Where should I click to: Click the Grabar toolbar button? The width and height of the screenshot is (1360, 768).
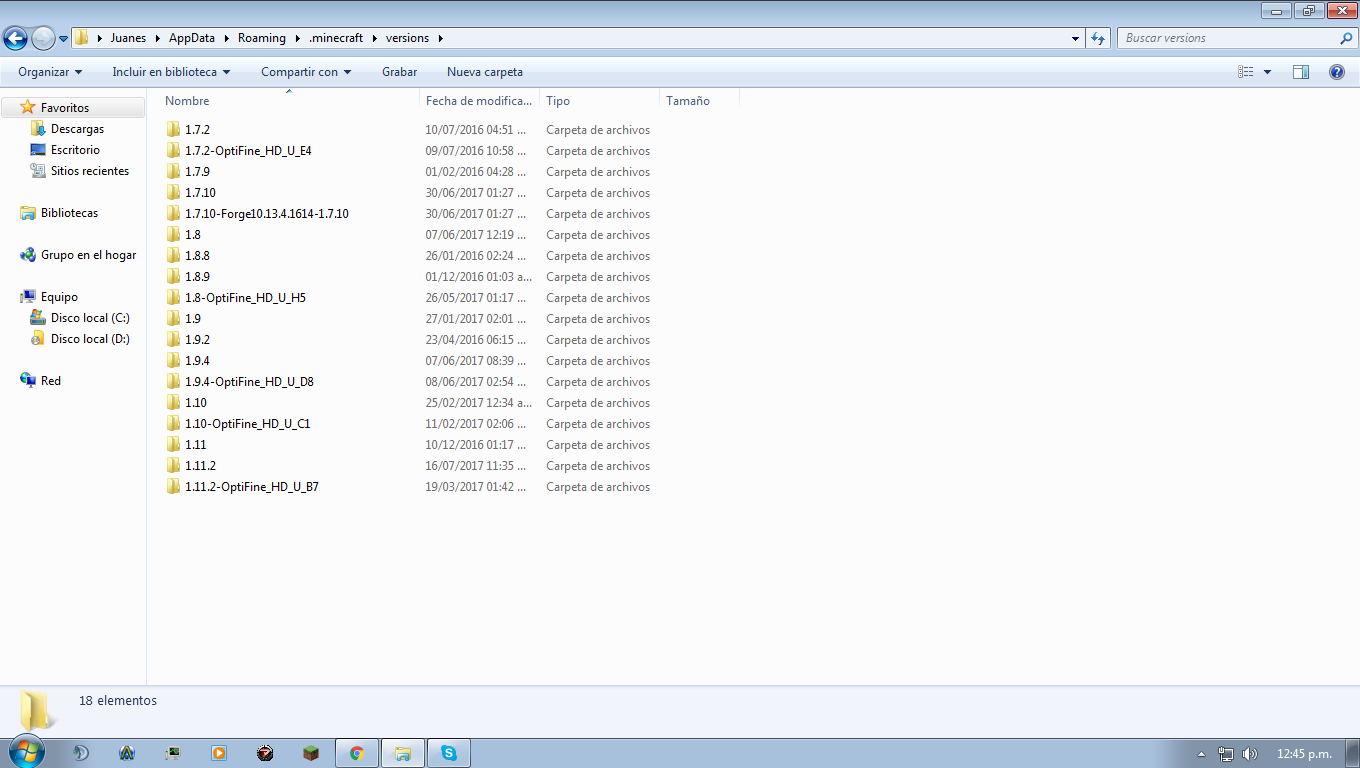point(399,72)
